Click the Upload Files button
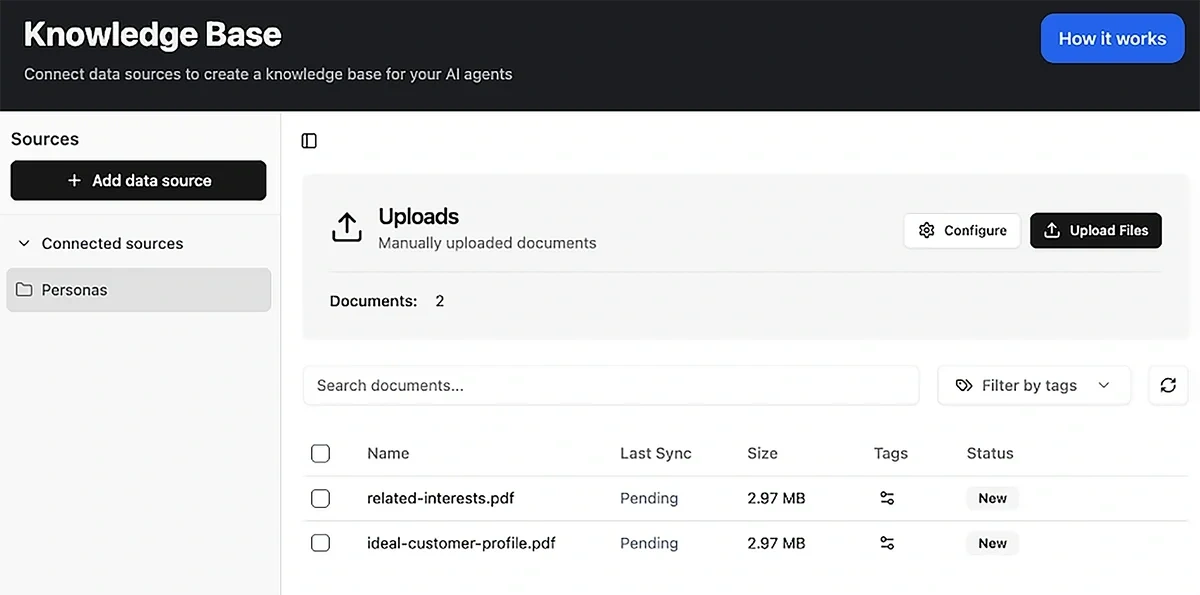Viewport: 1200px width, 595px height. pos(1095,230)
